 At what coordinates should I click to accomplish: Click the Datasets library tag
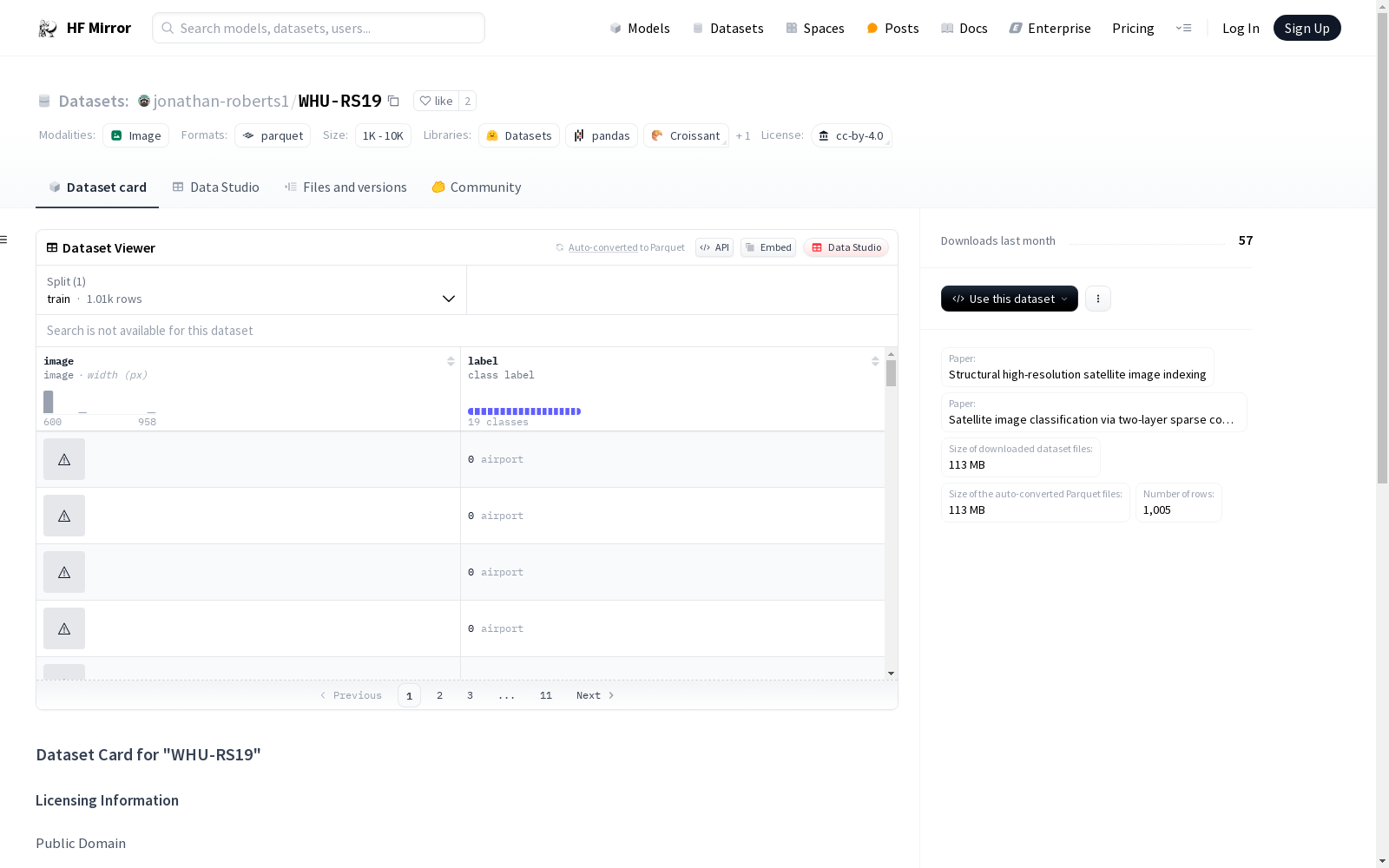click(519, 135)
